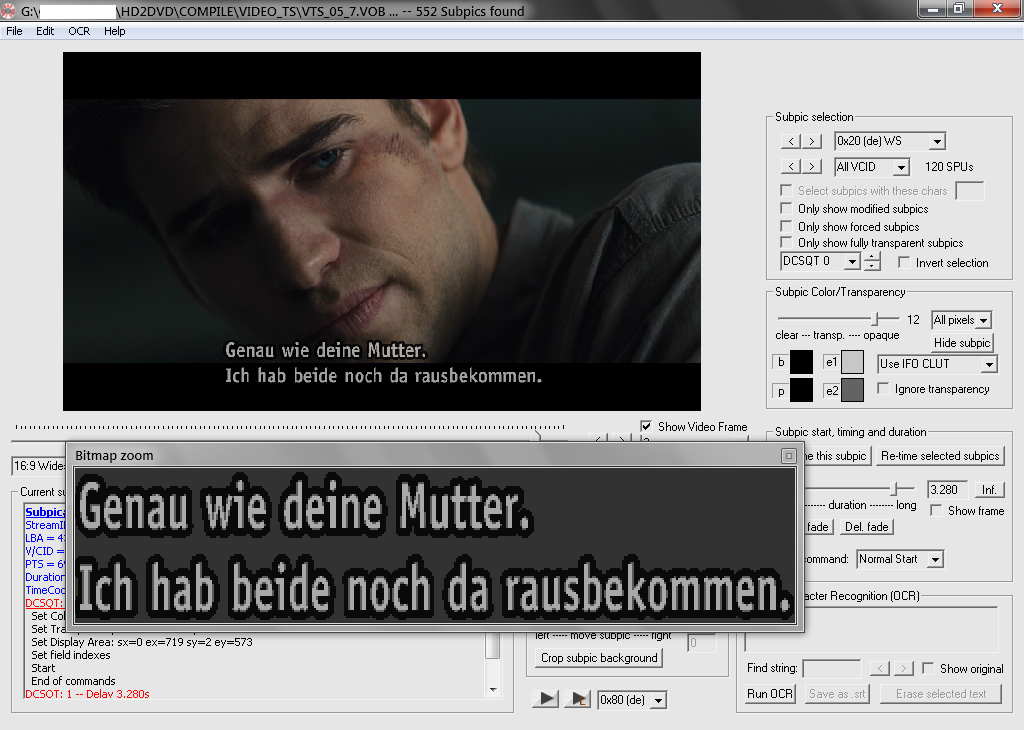
Task: Click the e2 color label button
Action: pos(831,391)
